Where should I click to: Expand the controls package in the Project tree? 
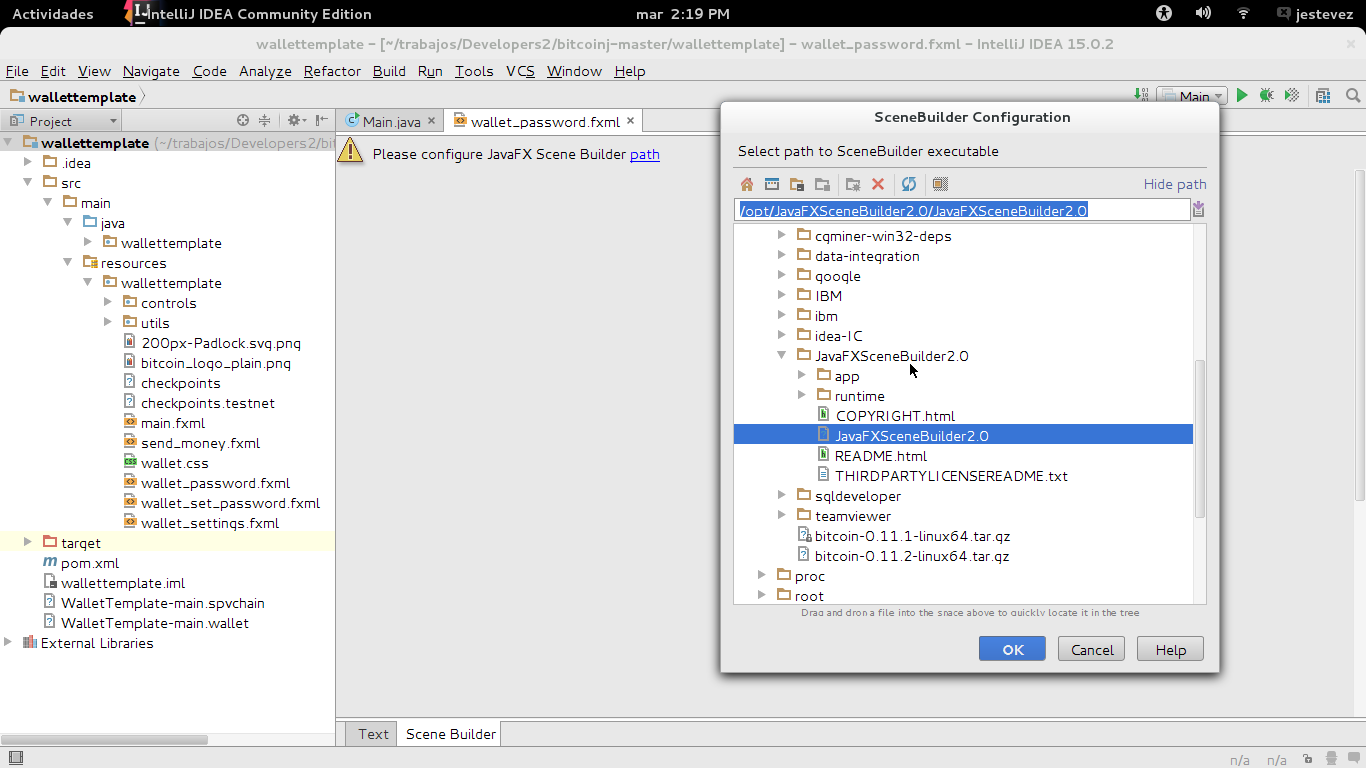[x=108, y=303]
